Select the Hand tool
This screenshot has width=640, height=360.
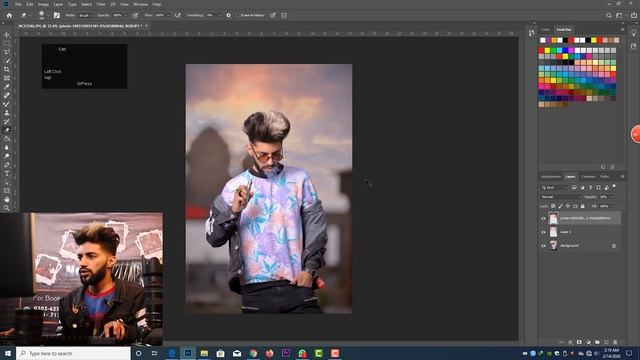[x=7, y=200]
